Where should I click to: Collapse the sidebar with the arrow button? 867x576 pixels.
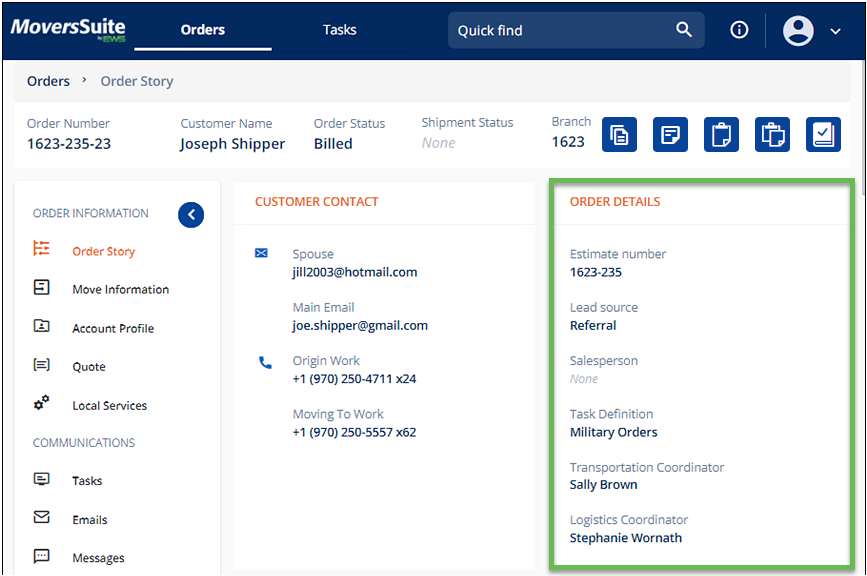[x=191, y=214]
